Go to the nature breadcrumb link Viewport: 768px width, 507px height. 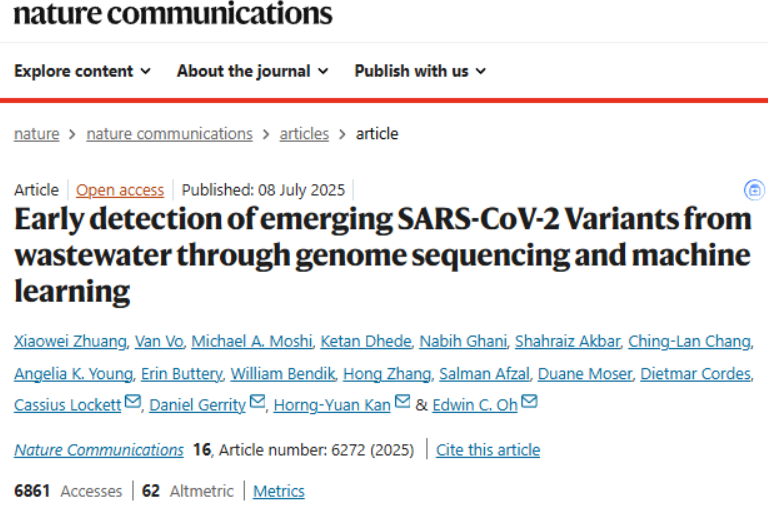point(36,134)
